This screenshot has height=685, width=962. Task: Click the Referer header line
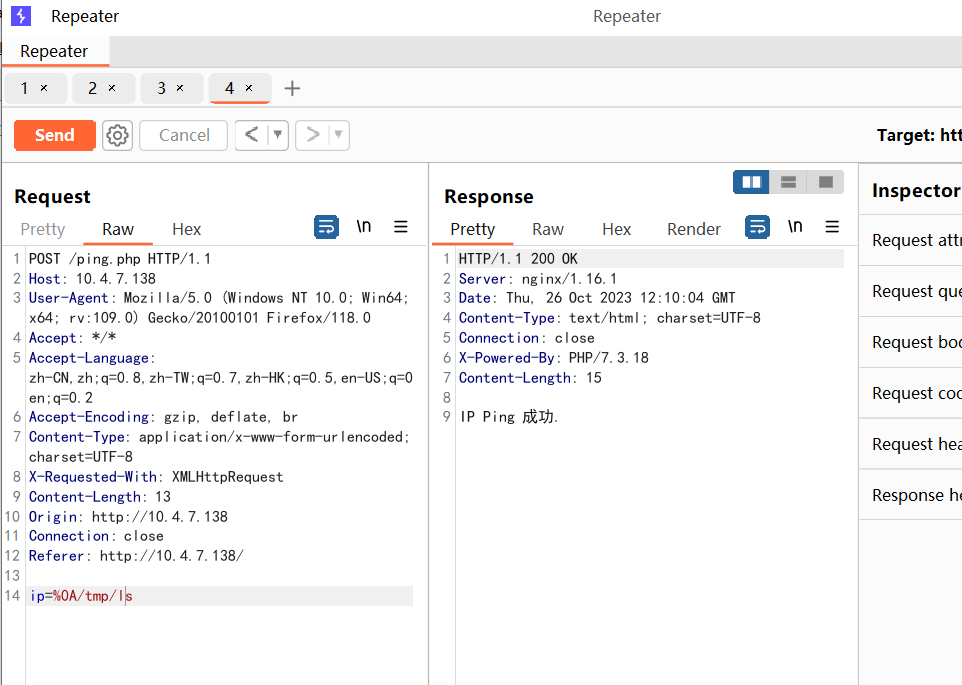(x=136, y=556)
